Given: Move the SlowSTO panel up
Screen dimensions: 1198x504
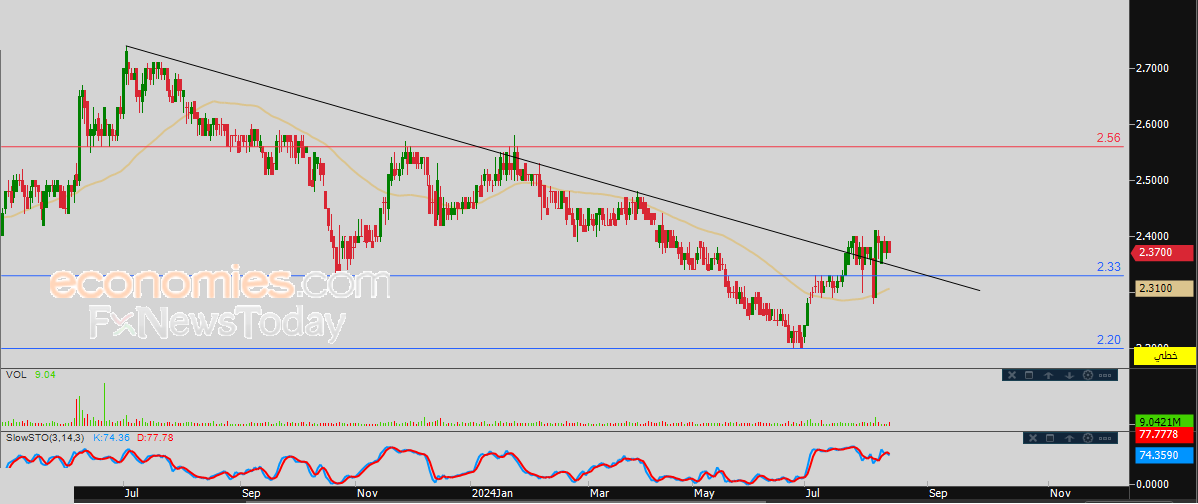Looking at the screenshot, I should pos(1070,438).
